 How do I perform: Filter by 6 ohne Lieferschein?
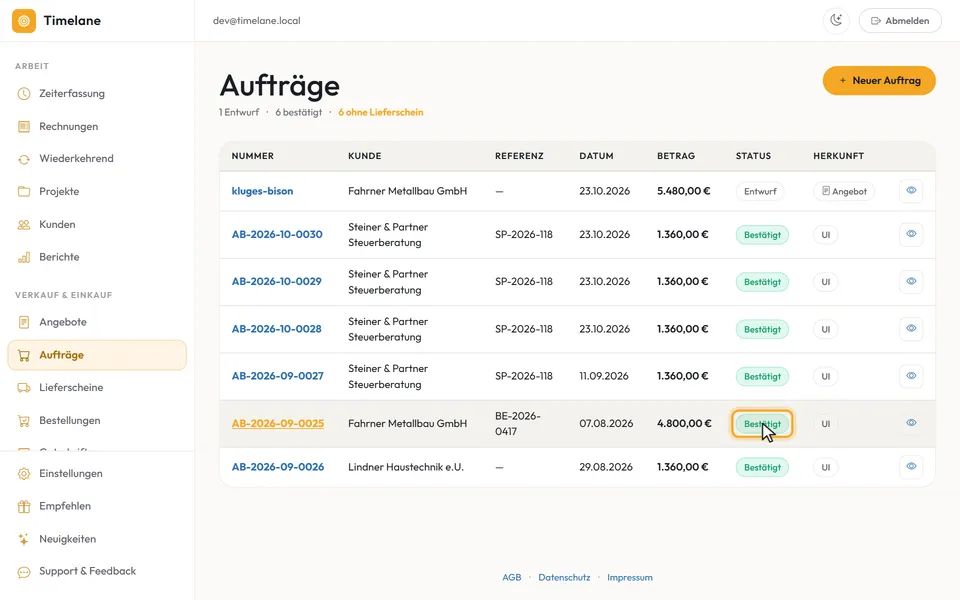tap(381, 112)
